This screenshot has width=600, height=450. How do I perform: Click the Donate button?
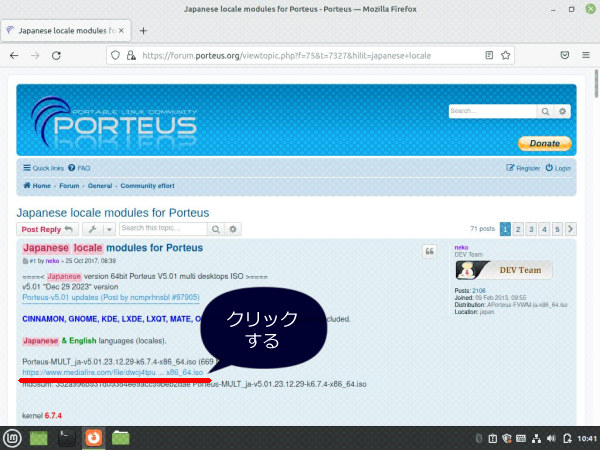(545, 143)
